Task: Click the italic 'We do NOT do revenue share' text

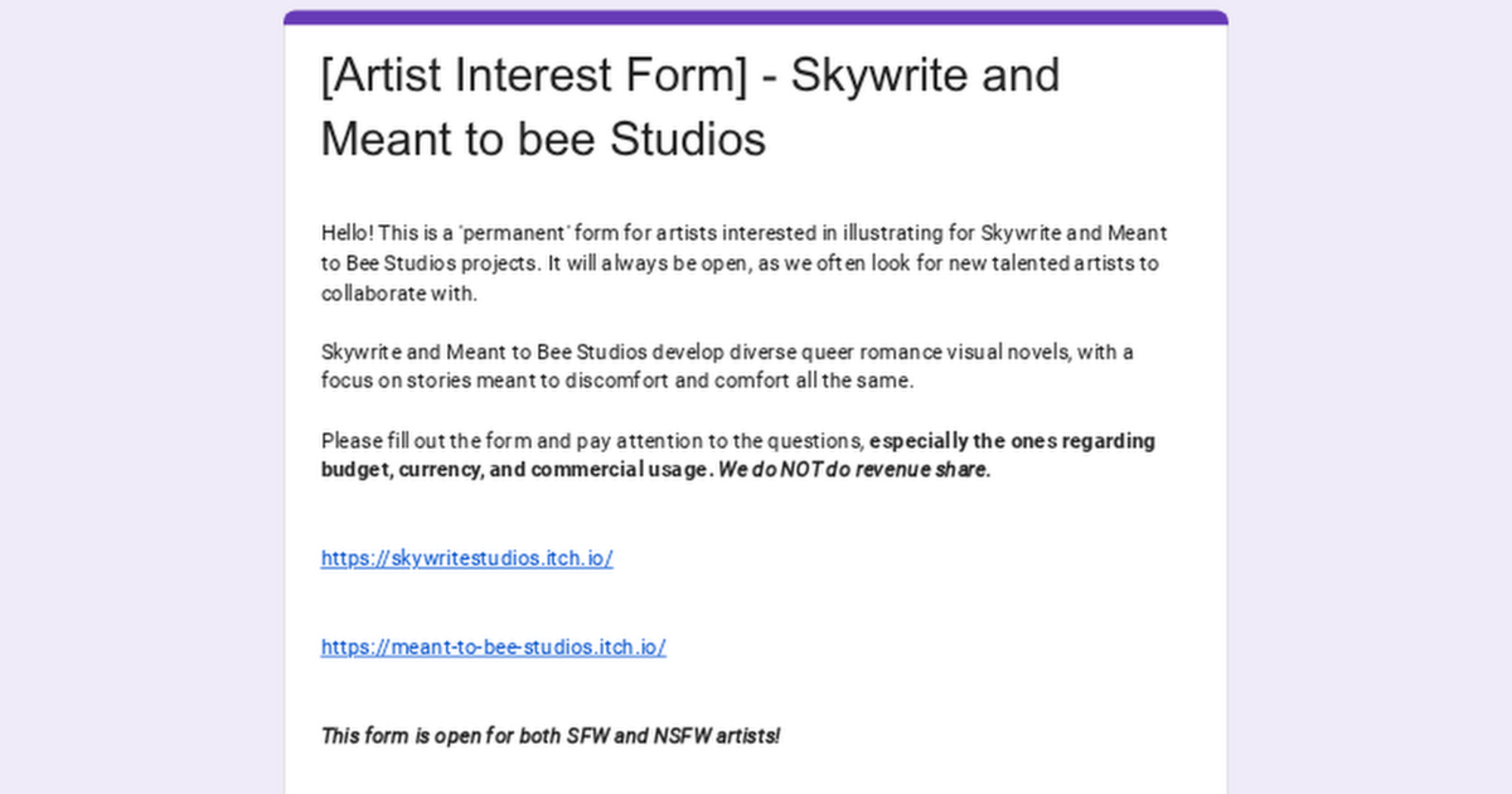Action: [x=854, y=470]
